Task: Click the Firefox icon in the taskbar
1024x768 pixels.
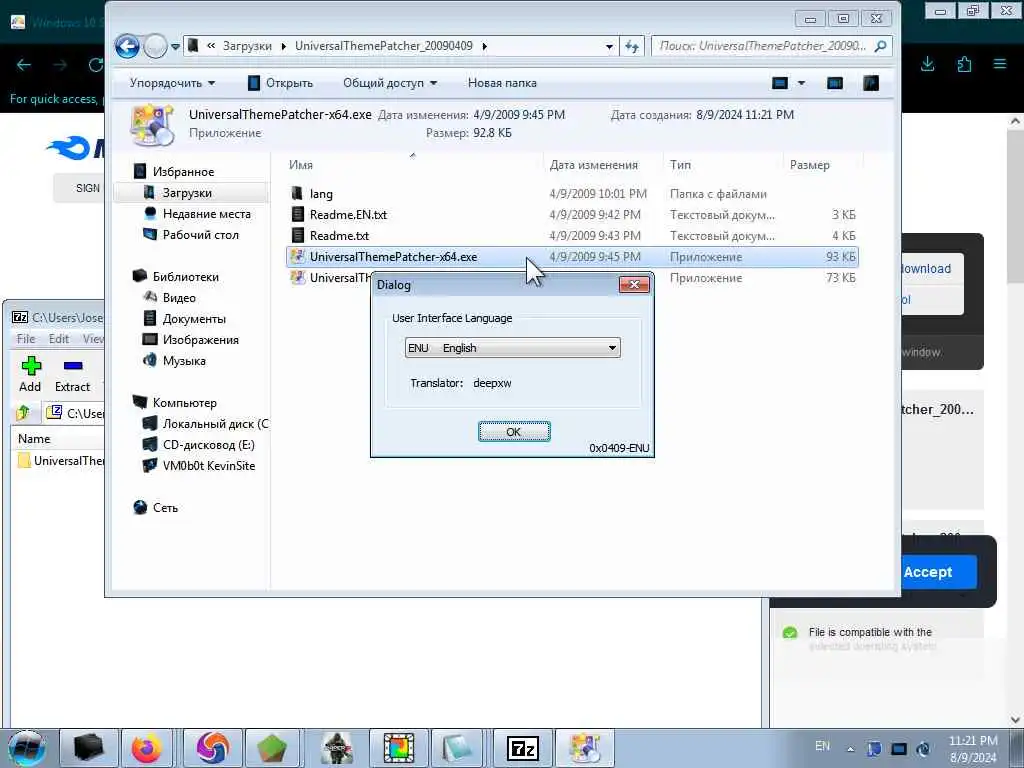Action: click(x=146, y=748)
